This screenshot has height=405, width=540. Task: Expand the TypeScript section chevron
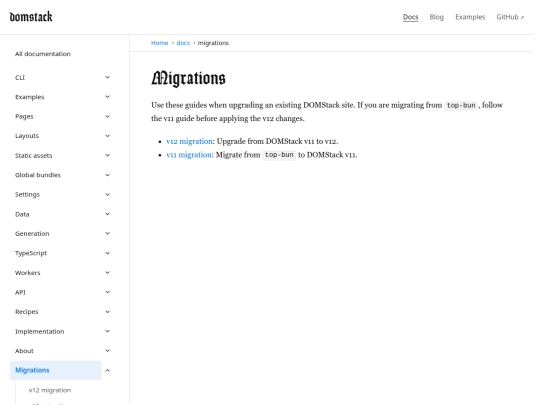[107, 253]
